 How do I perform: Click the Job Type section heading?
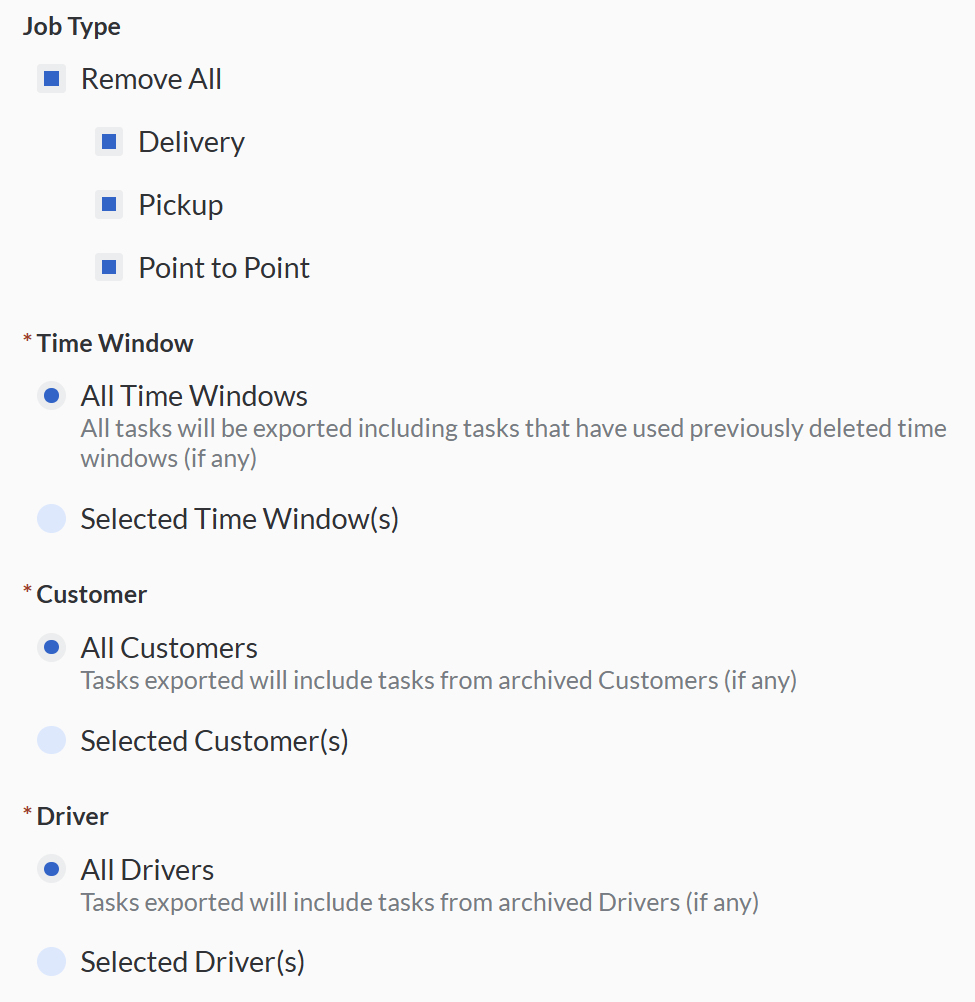[x=72, y=27]
